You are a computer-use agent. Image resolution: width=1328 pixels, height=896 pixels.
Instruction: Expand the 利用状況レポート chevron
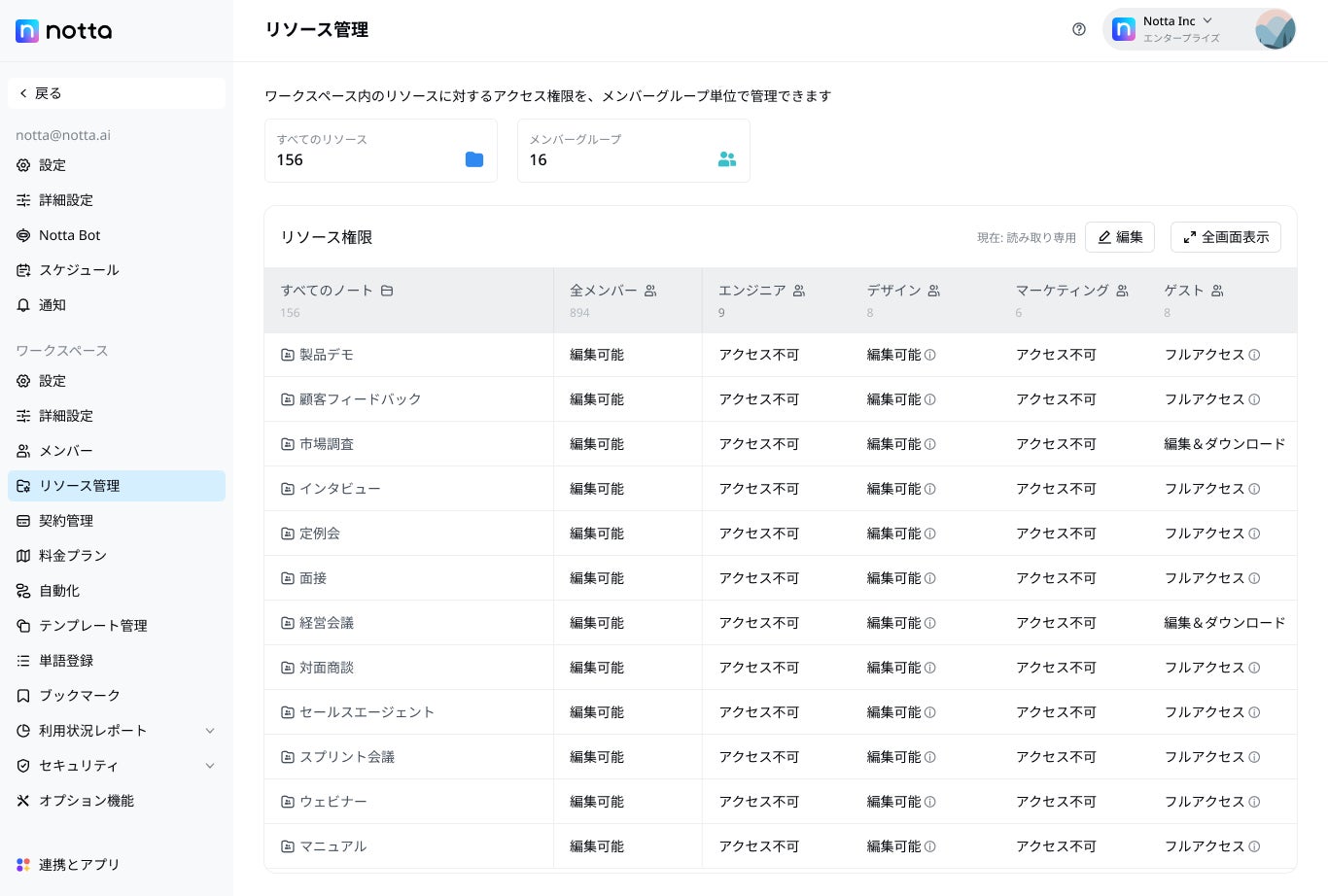(210, 731)
